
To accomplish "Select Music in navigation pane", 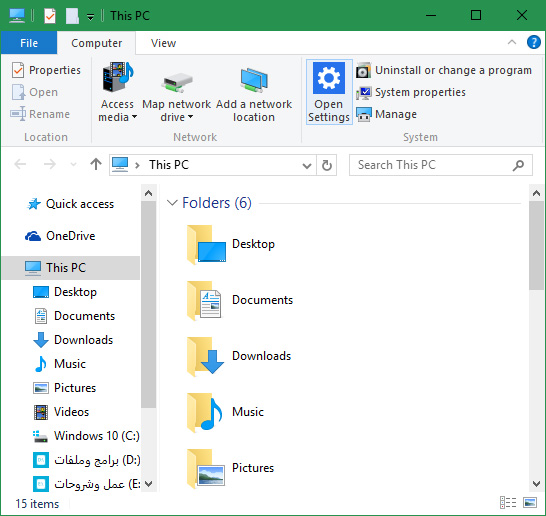I will tap(60, 364).
